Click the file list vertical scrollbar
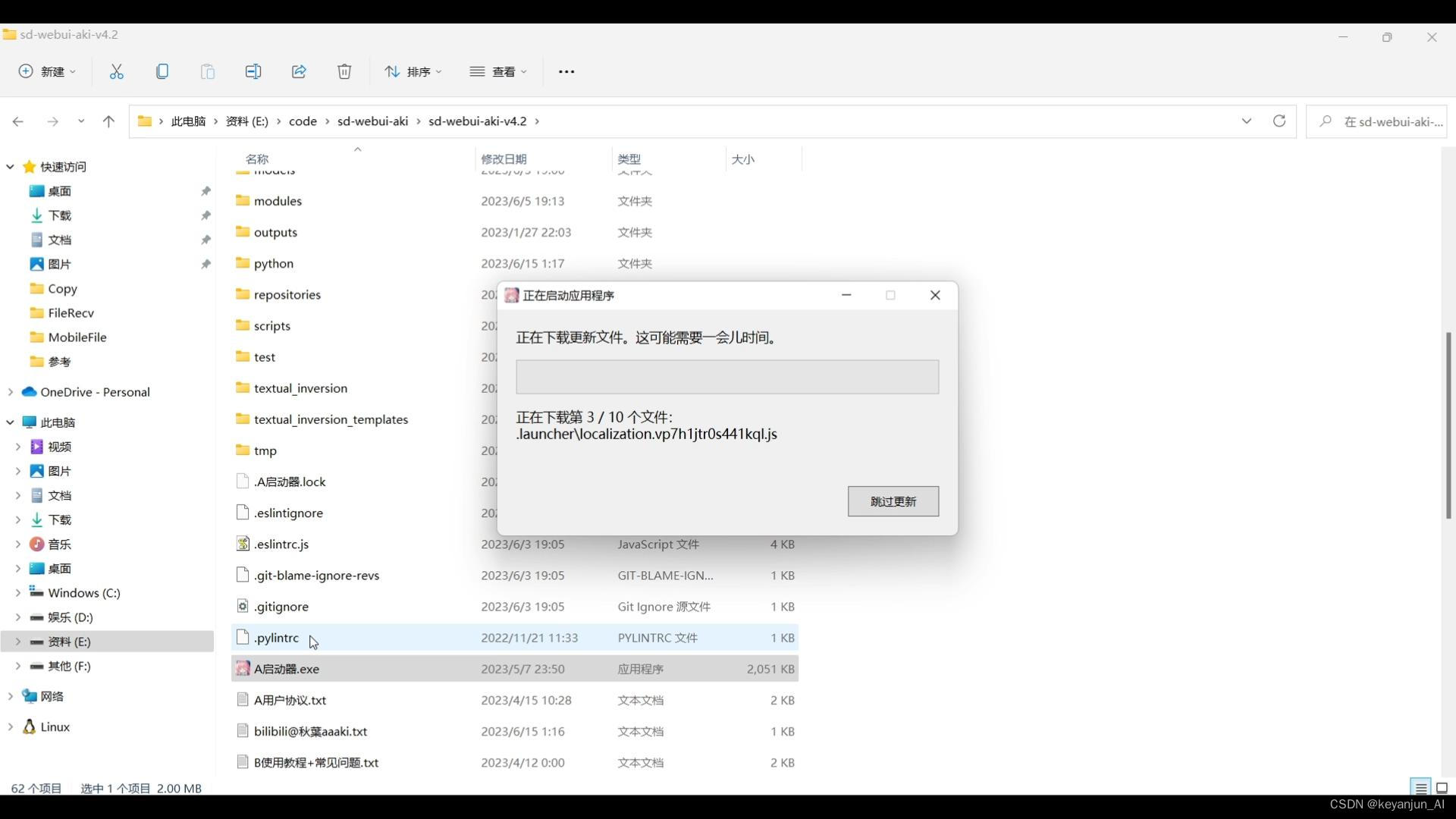 (x=1448, y=425)
